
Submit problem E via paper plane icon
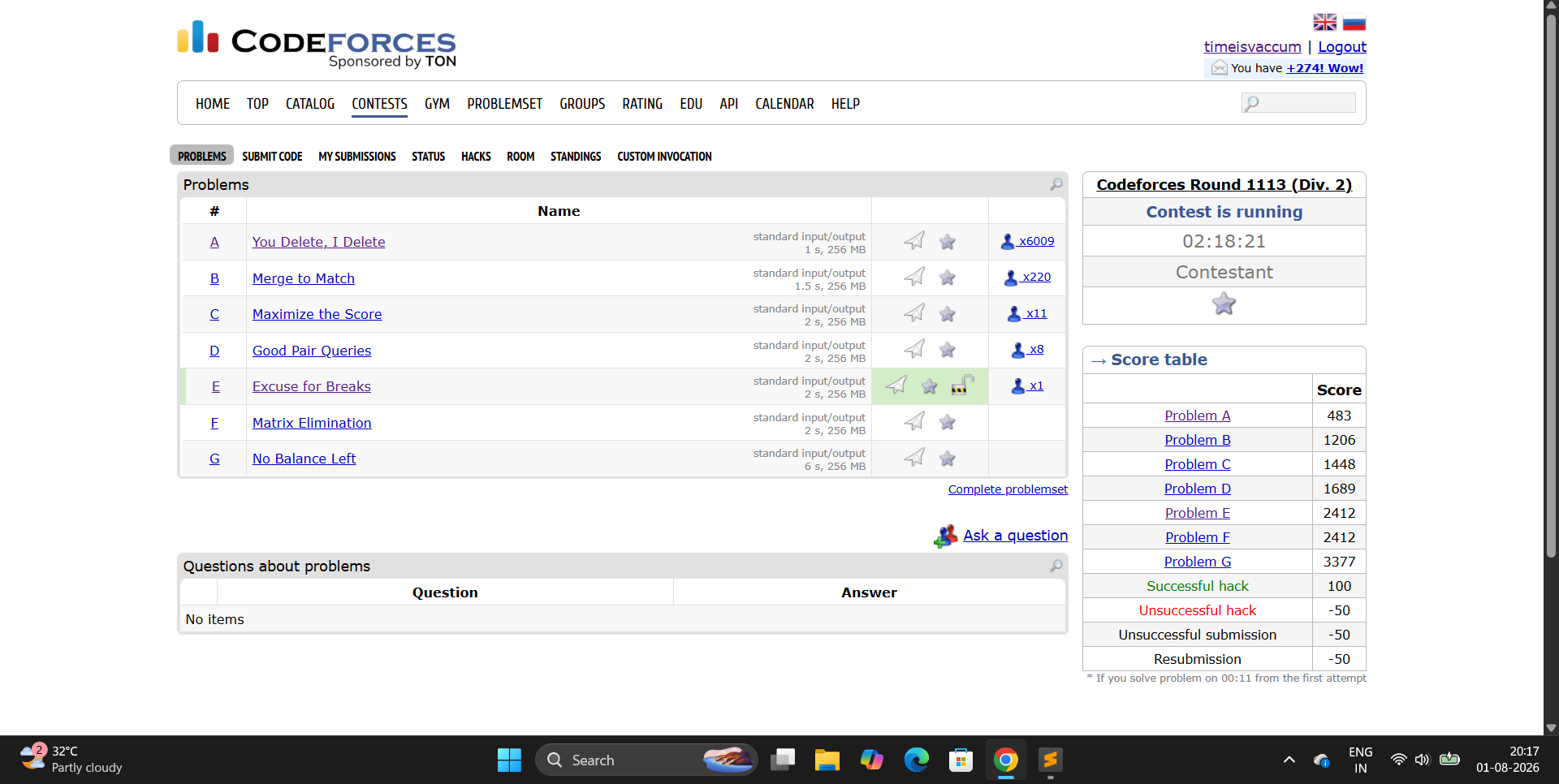[x=896, y=386]
